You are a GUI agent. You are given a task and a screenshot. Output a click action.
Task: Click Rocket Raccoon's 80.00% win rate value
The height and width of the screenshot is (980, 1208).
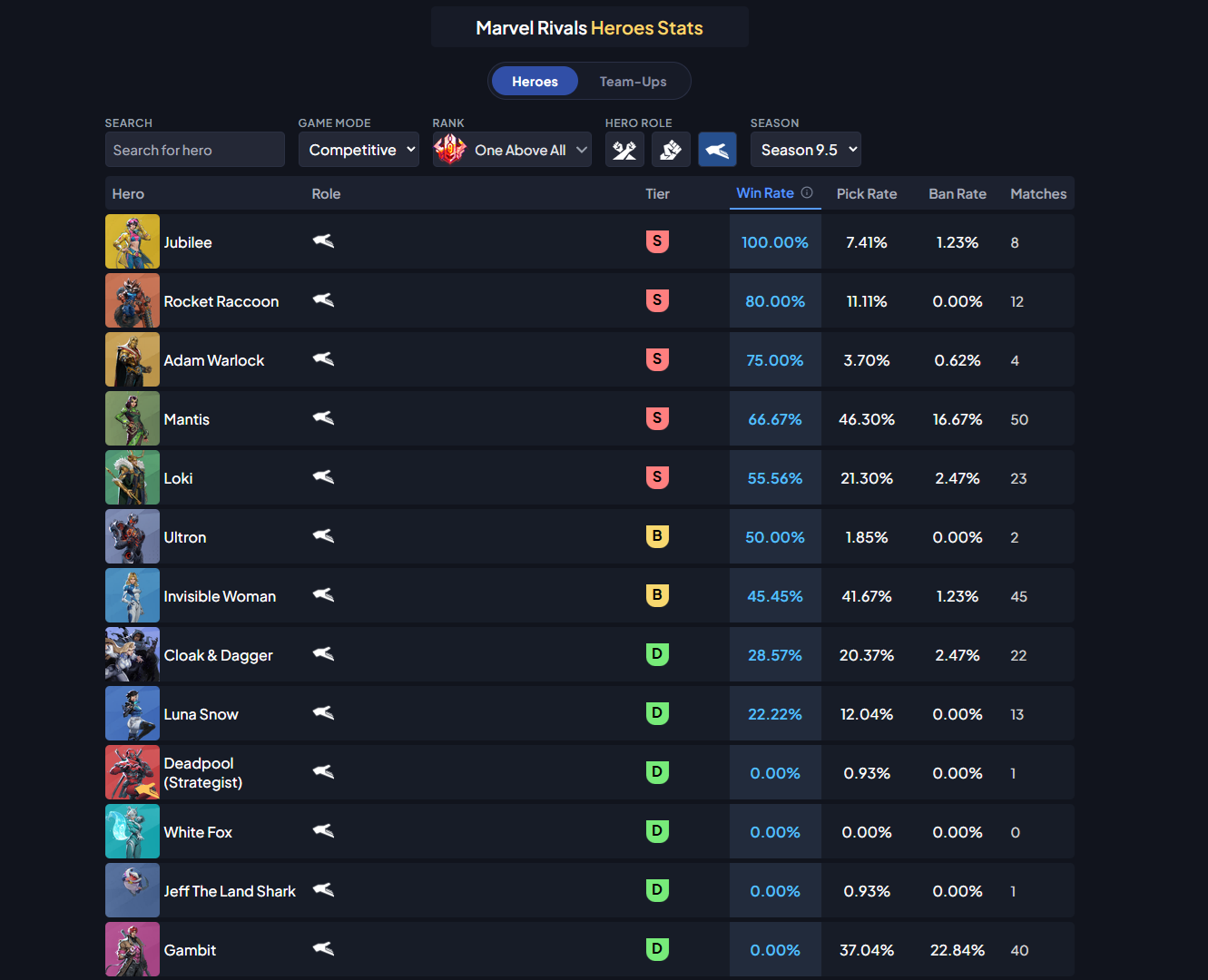click(775, 301)
